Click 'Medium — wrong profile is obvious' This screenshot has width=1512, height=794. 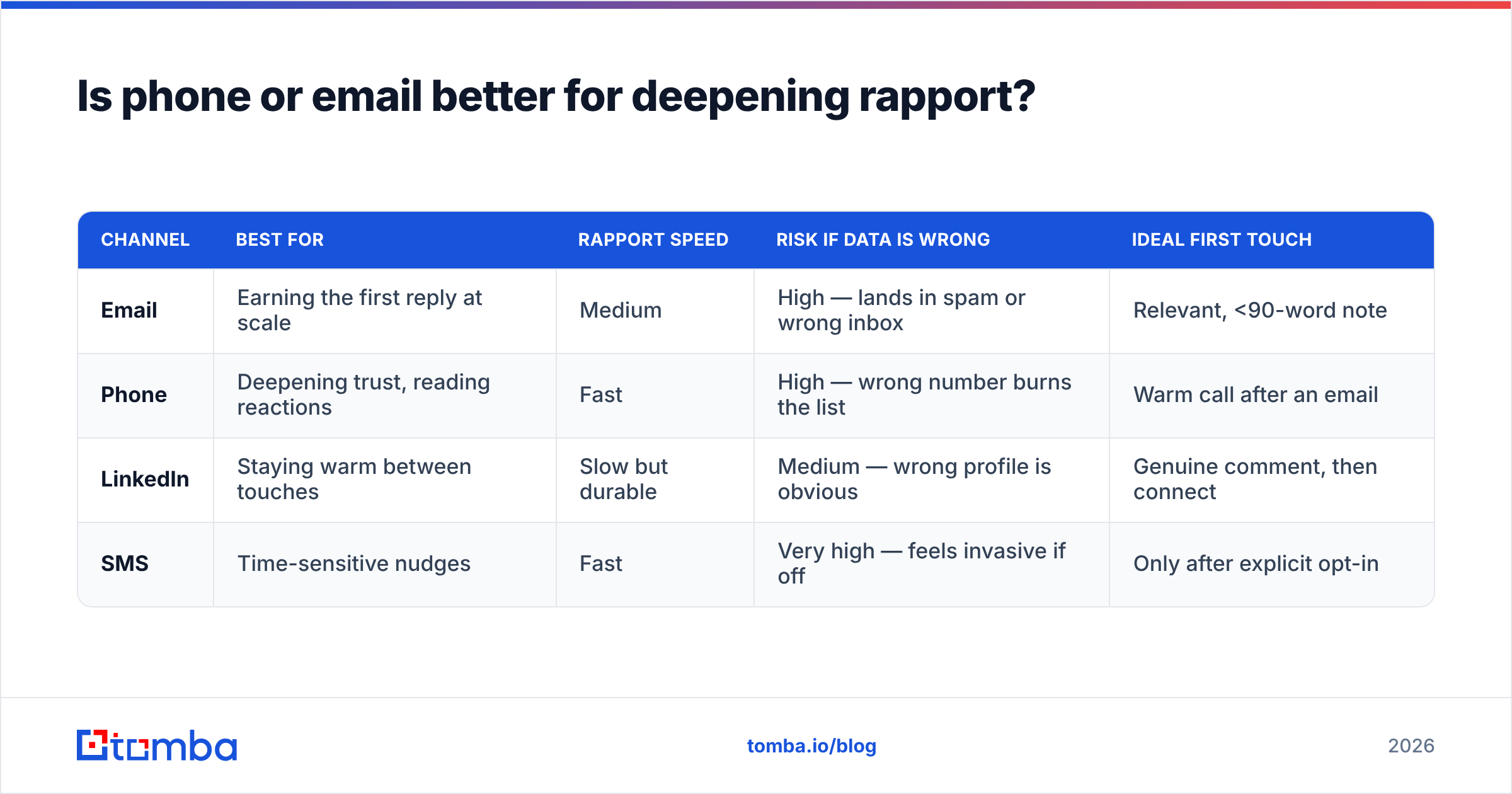click(932, 480)
